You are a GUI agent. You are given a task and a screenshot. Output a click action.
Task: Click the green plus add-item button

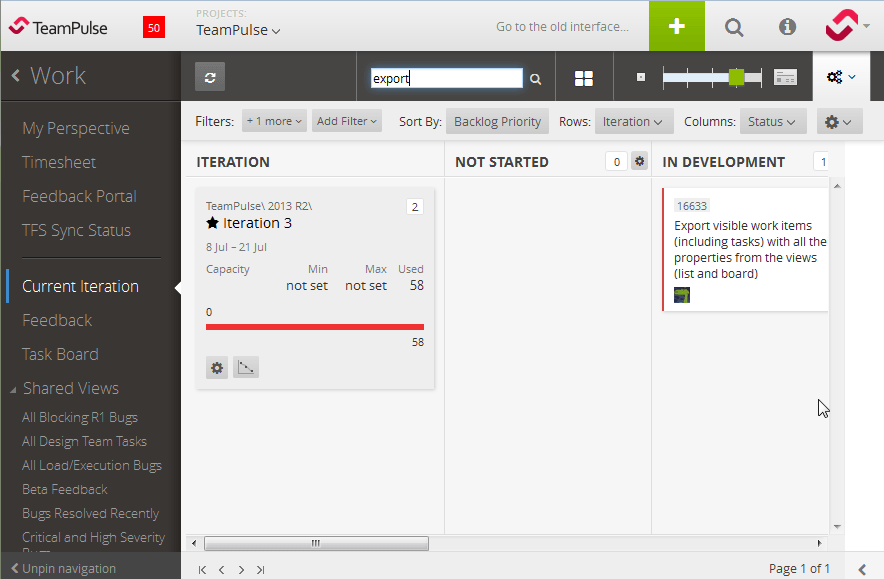(x=677, y=26)
